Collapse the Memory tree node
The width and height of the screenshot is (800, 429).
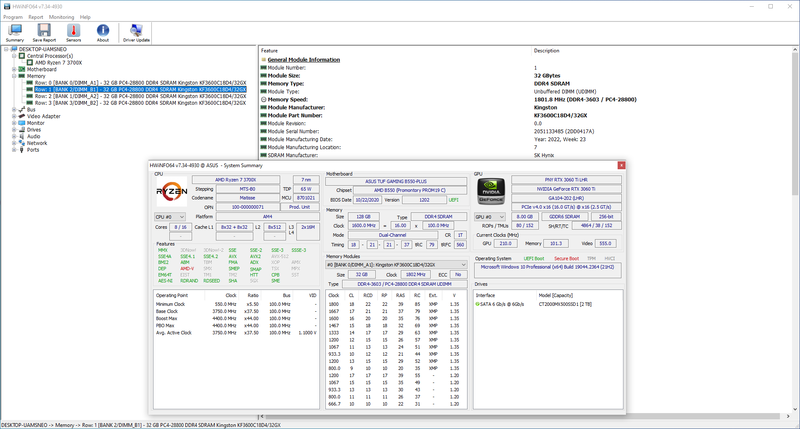(14, 76)
